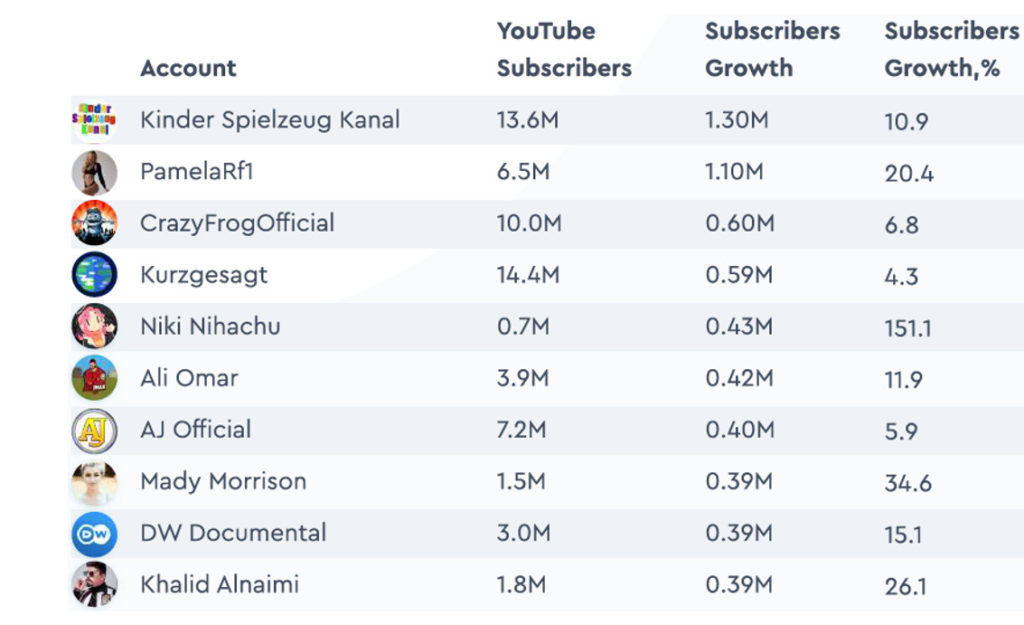Click CrazyFrogOfficial channel avatar
Viewport: 1024px width, 625px height.
[x=95, y=223]
